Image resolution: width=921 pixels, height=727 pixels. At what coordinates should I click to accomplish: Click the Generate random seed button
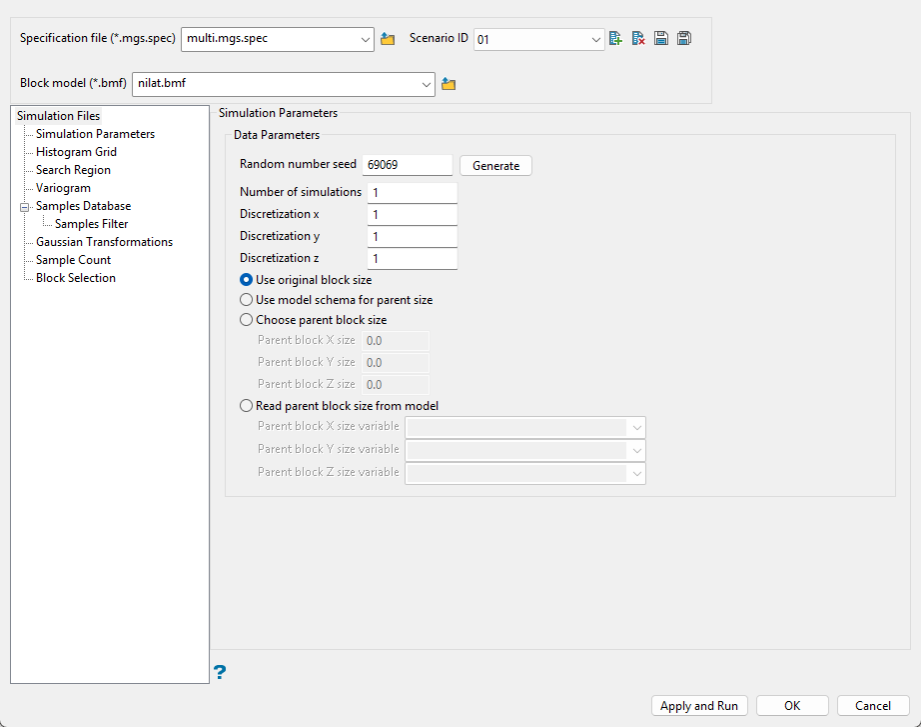coord(496,166)
